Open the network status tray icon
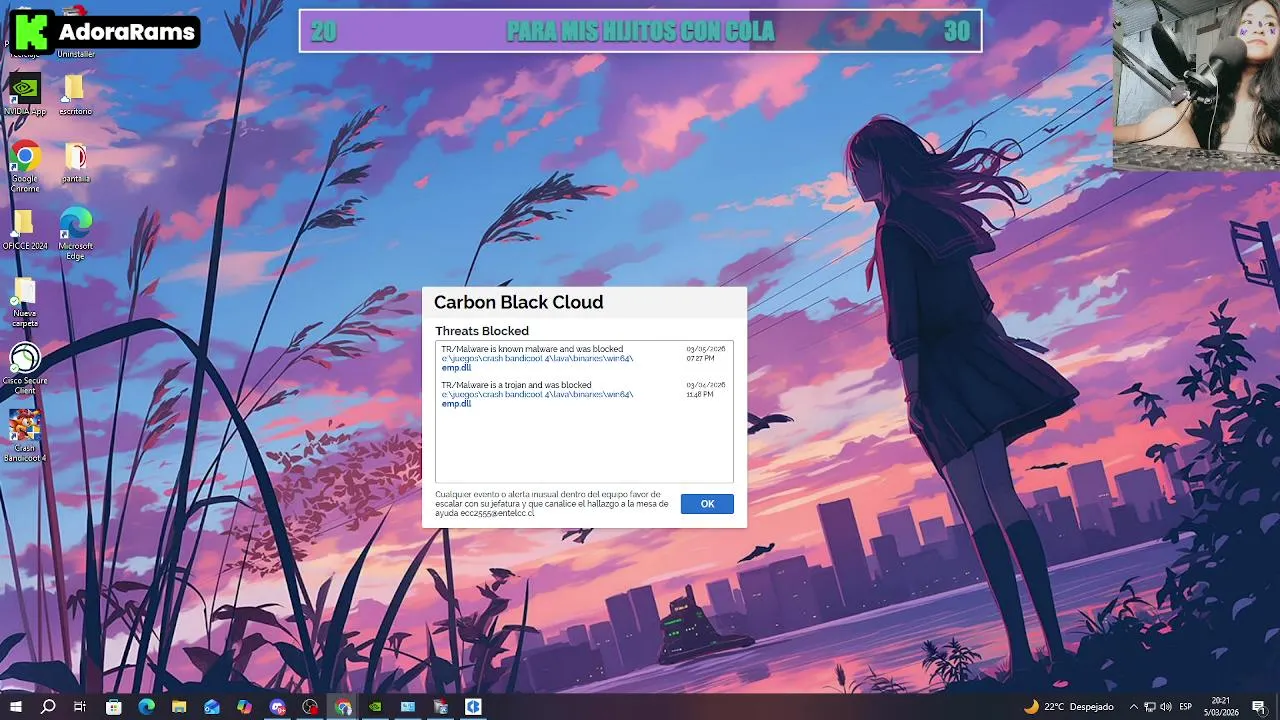This screenshot has width=1280, height=720. (x=1150, y=706)
